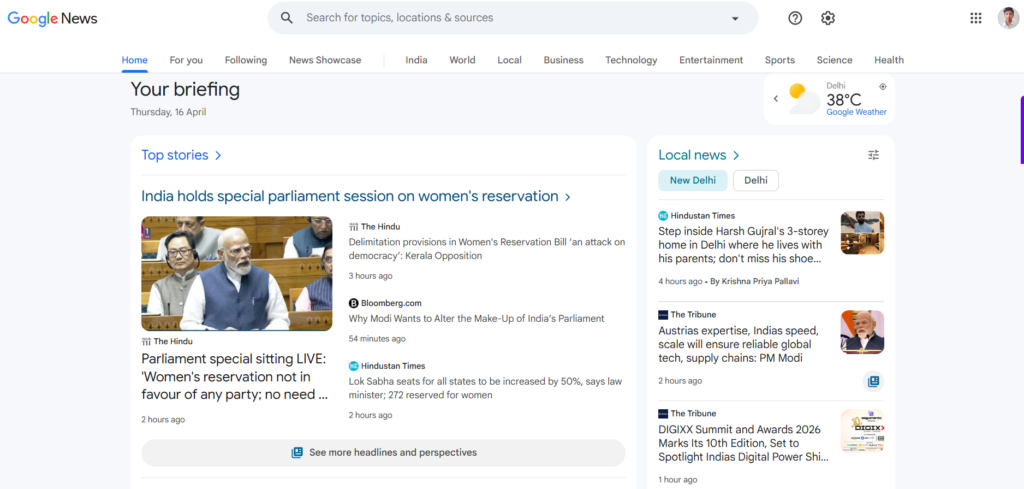The height and width of the screenshot is (489, 1024).
Task: Open the Parliament session photo thumbnail
Action: (236, 273)
